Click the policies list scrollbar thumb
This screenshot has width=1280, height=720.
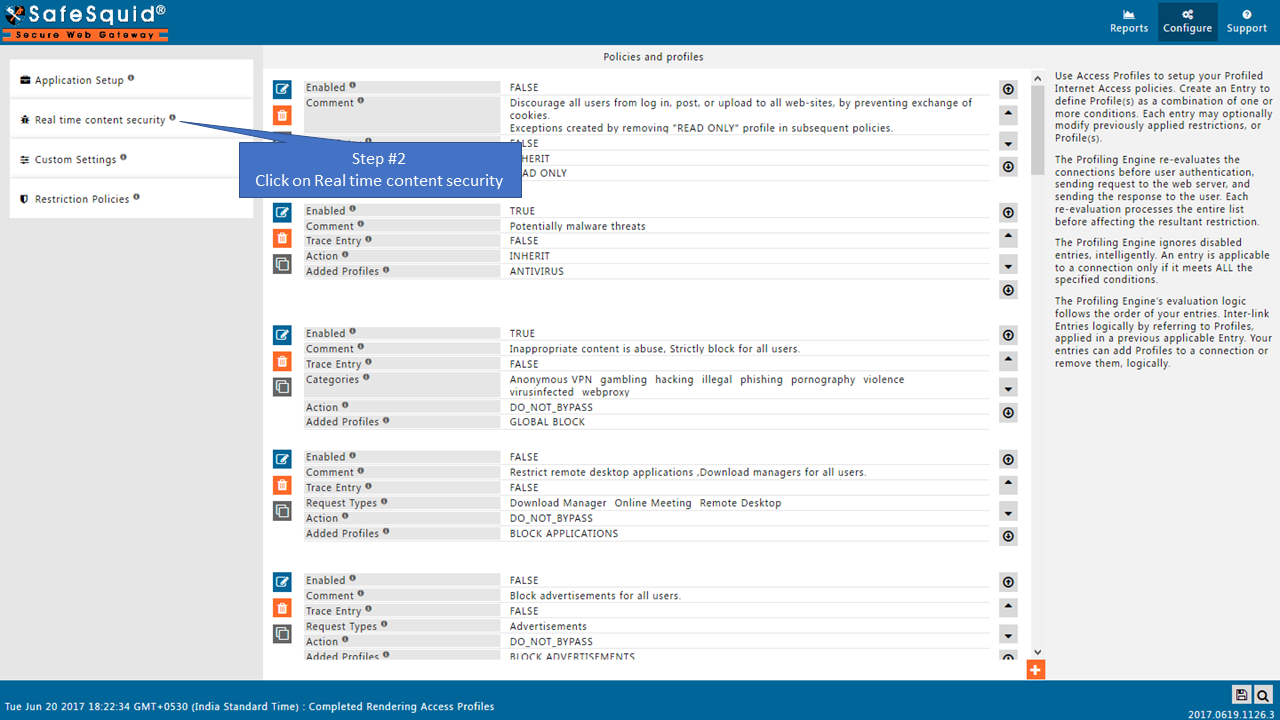pos(1037,129)
